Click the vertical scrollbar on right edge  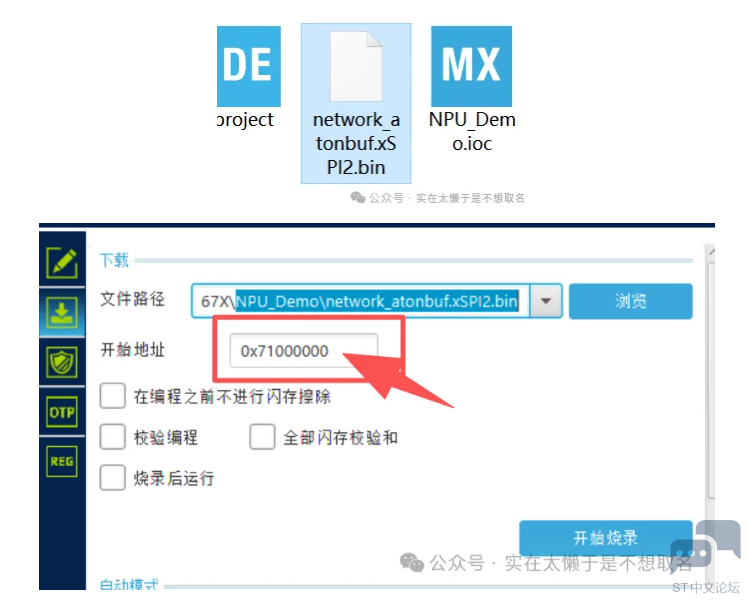coord(711,382)
